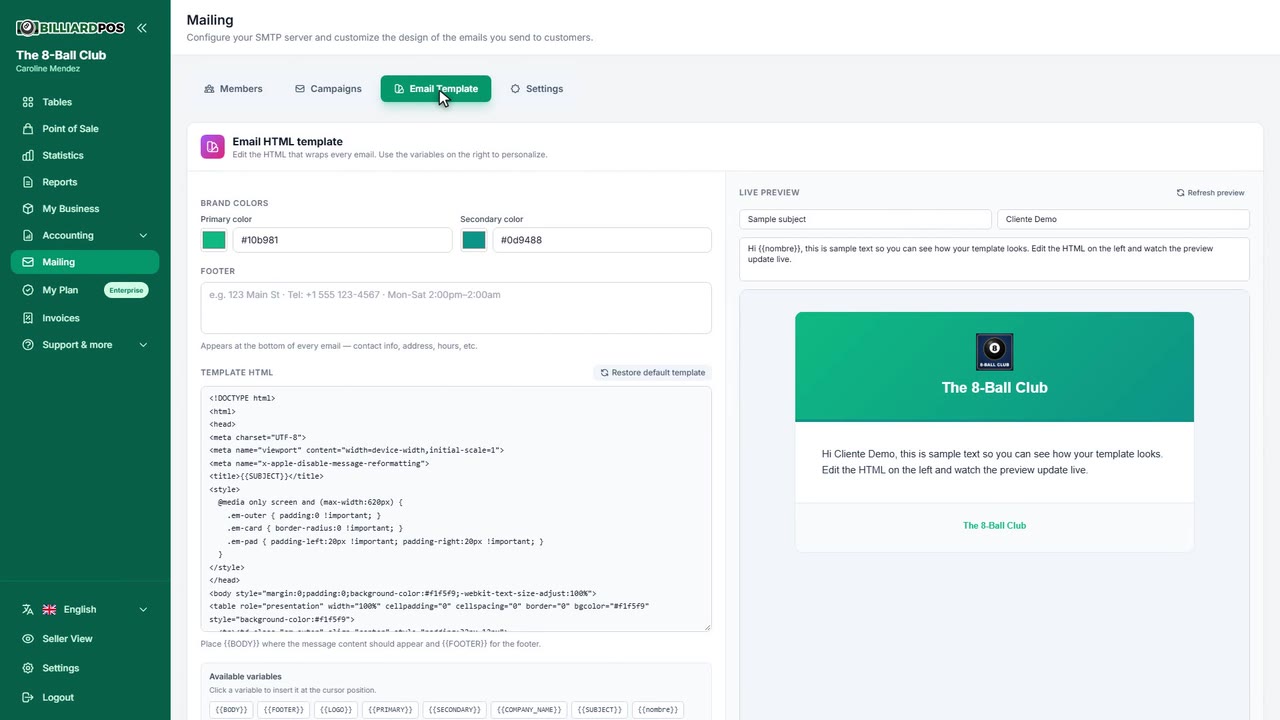1280x720 pixels.
Task: Select the Email Template tab
Action: (436, 89)
